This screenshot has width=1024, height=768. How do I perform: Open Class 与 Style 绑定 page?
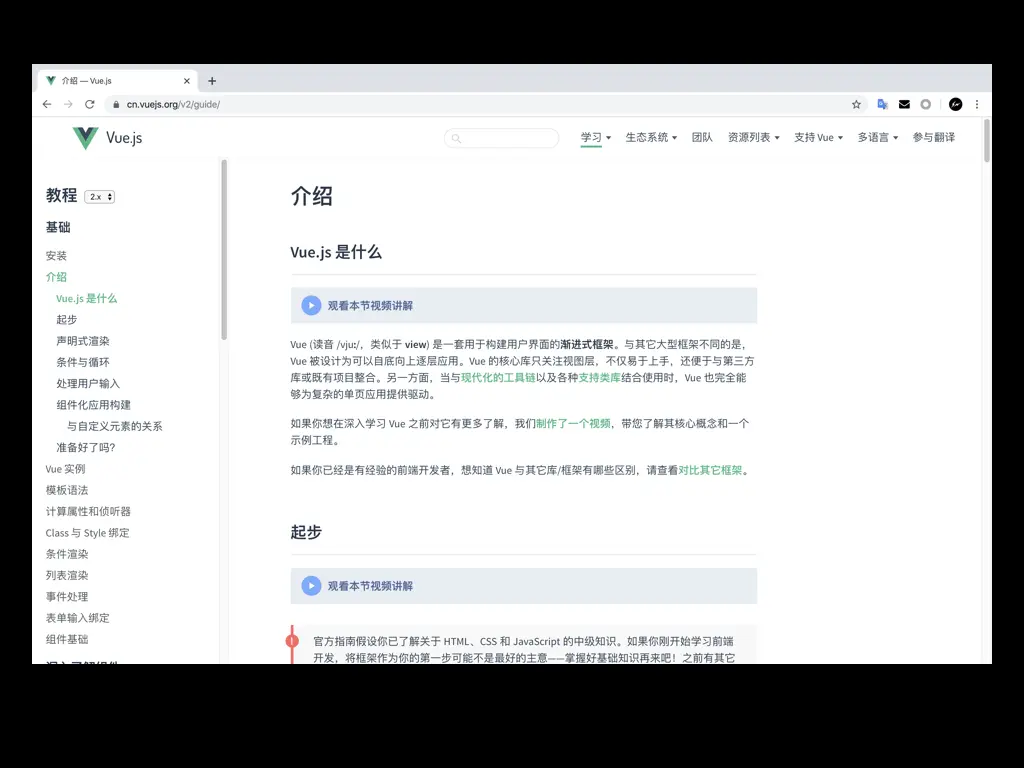pyautogui.click(x=88, y=533)
